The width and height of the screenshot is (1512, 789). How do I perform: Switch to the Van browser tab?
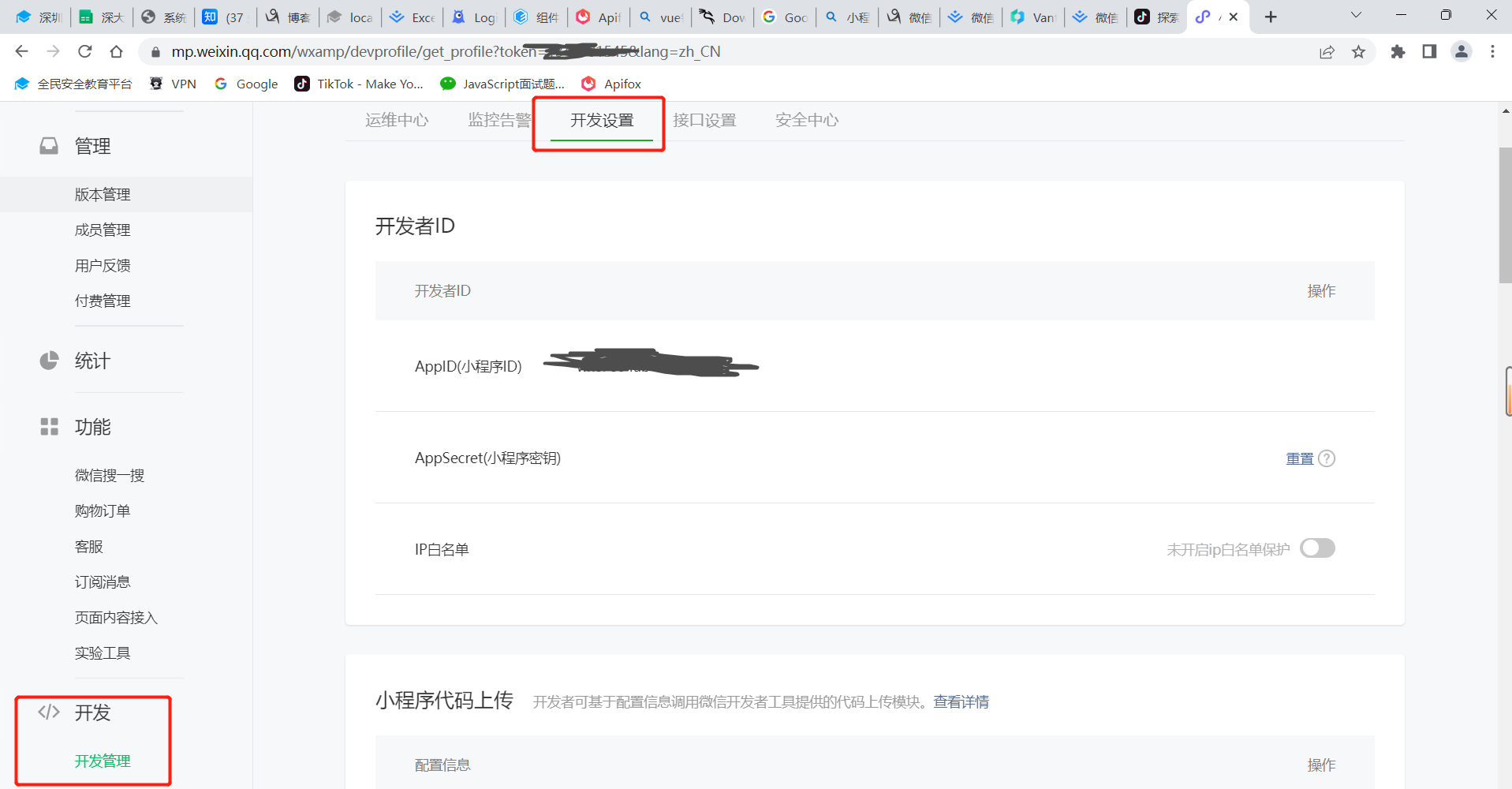pyautogui.click(x=1034, y=17)
